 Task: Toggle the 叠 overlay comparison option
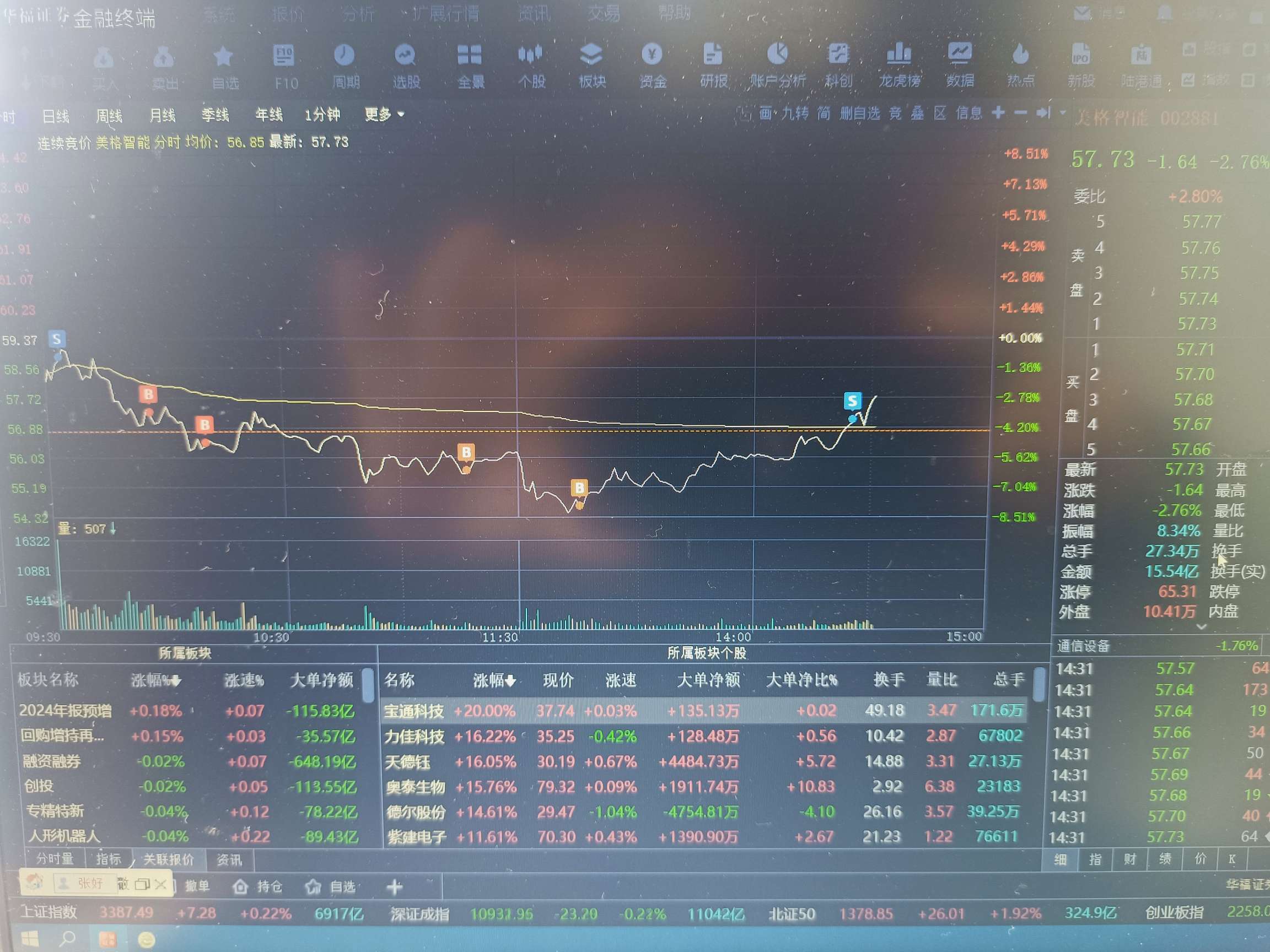[x=917, y=113]
